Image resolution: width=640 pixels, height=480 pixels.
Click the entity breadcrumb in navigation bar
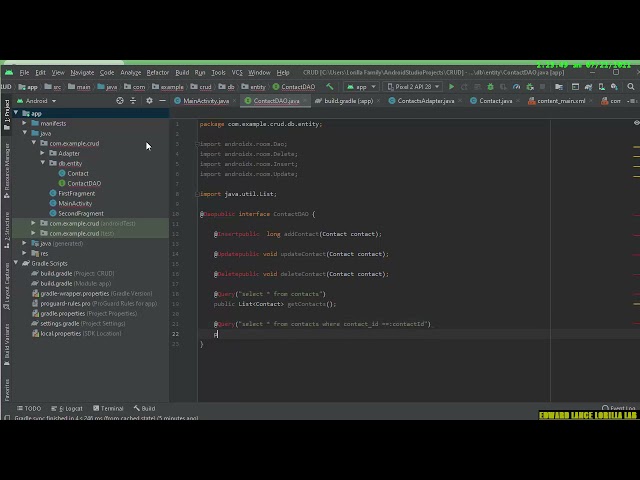click(x=253, y=87)
